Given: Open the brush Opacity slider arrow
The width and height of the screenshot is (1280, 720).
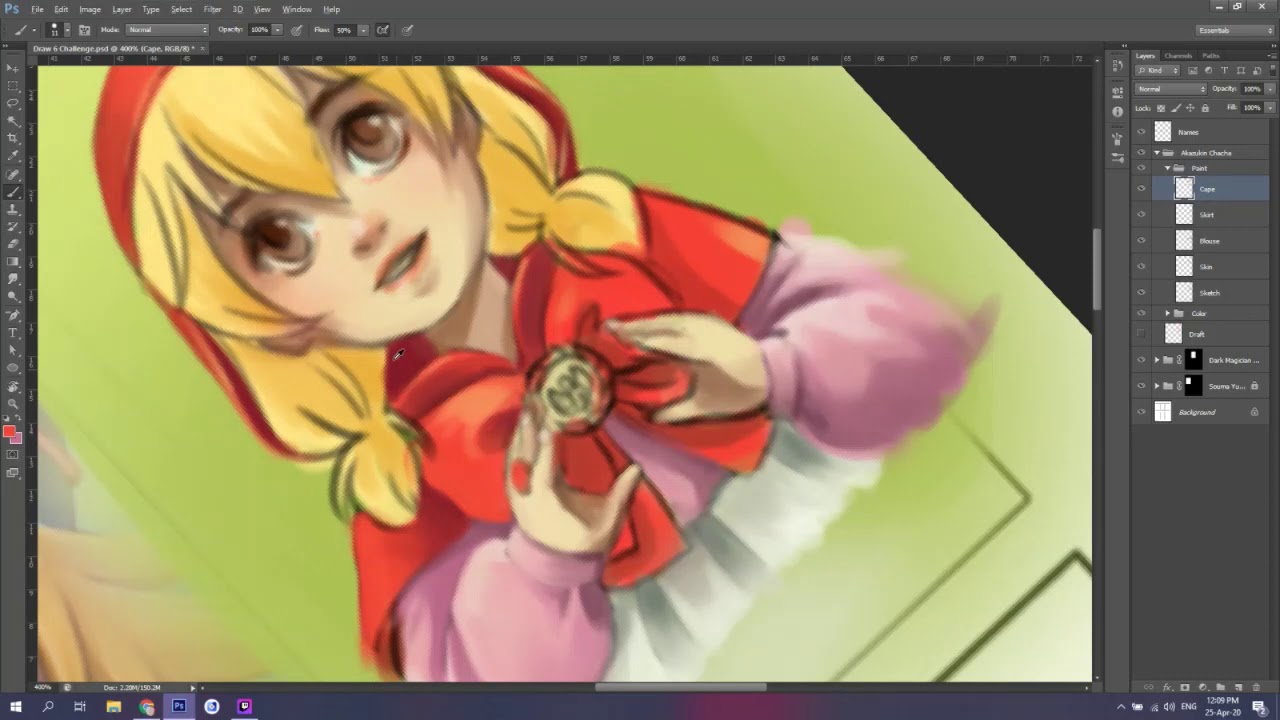Looking at the screenshot, I should tap(278, 30).
